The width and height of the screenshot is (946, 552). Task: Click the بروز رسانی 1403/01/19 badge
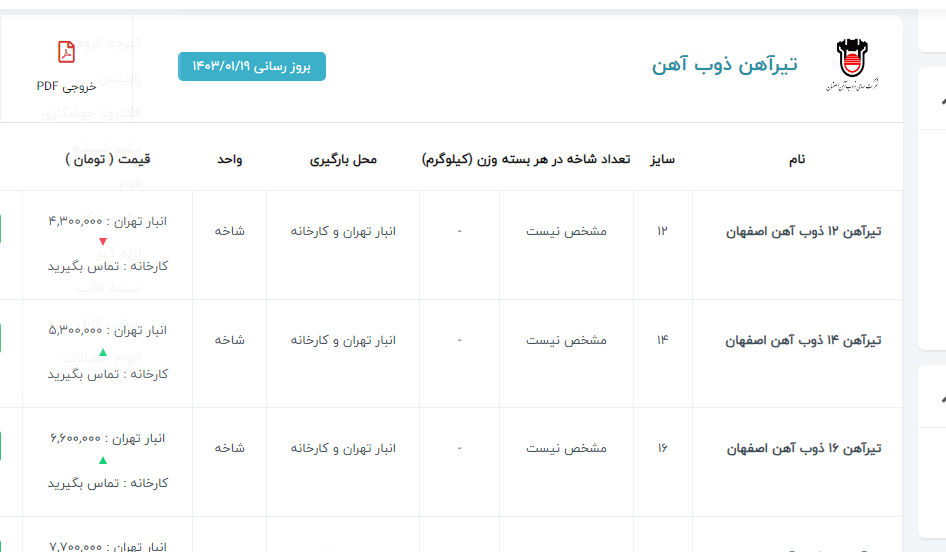pos(252,66)
